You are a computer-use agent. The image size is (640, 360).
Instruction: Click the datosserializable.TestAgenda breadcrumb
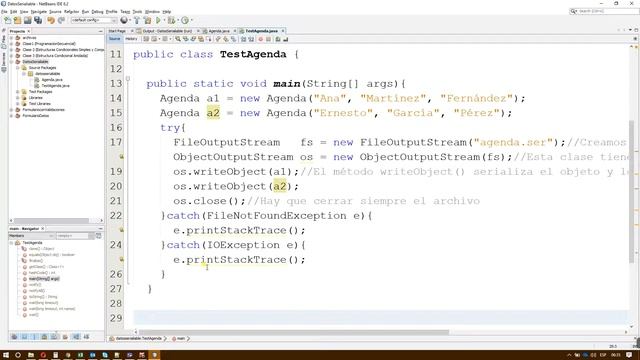138,338
